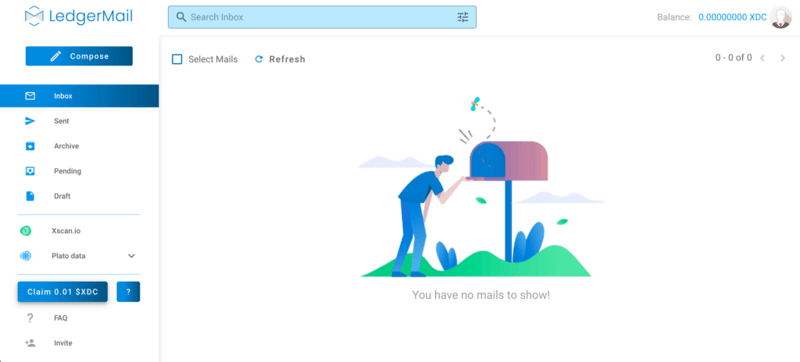Open the user profile avatar
800x362 pixels.
[x=781, y=17]
